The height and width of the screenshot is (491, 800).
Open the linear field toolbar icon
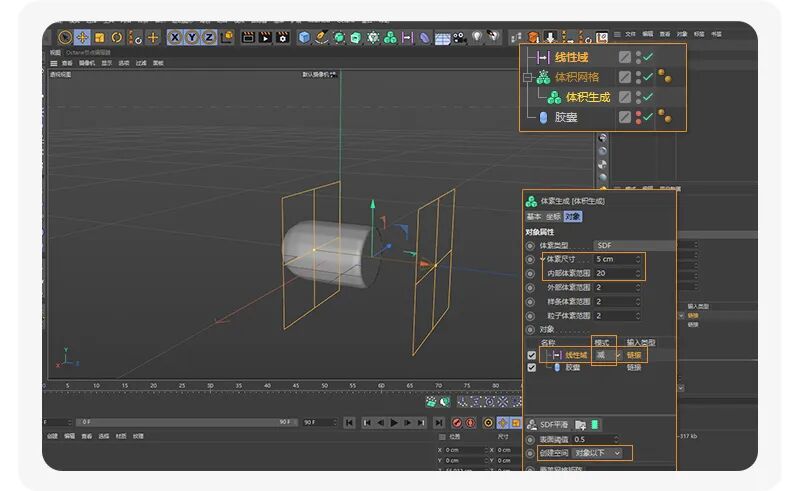[x=407, y=37]
